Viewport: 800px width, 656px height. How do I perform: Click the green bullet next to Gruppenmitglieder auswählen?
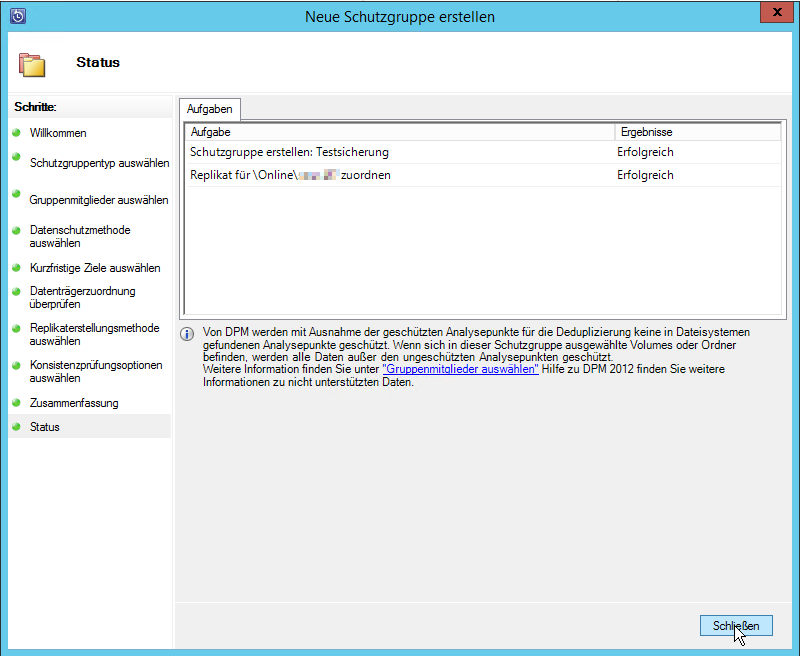(x=16, y=198)
